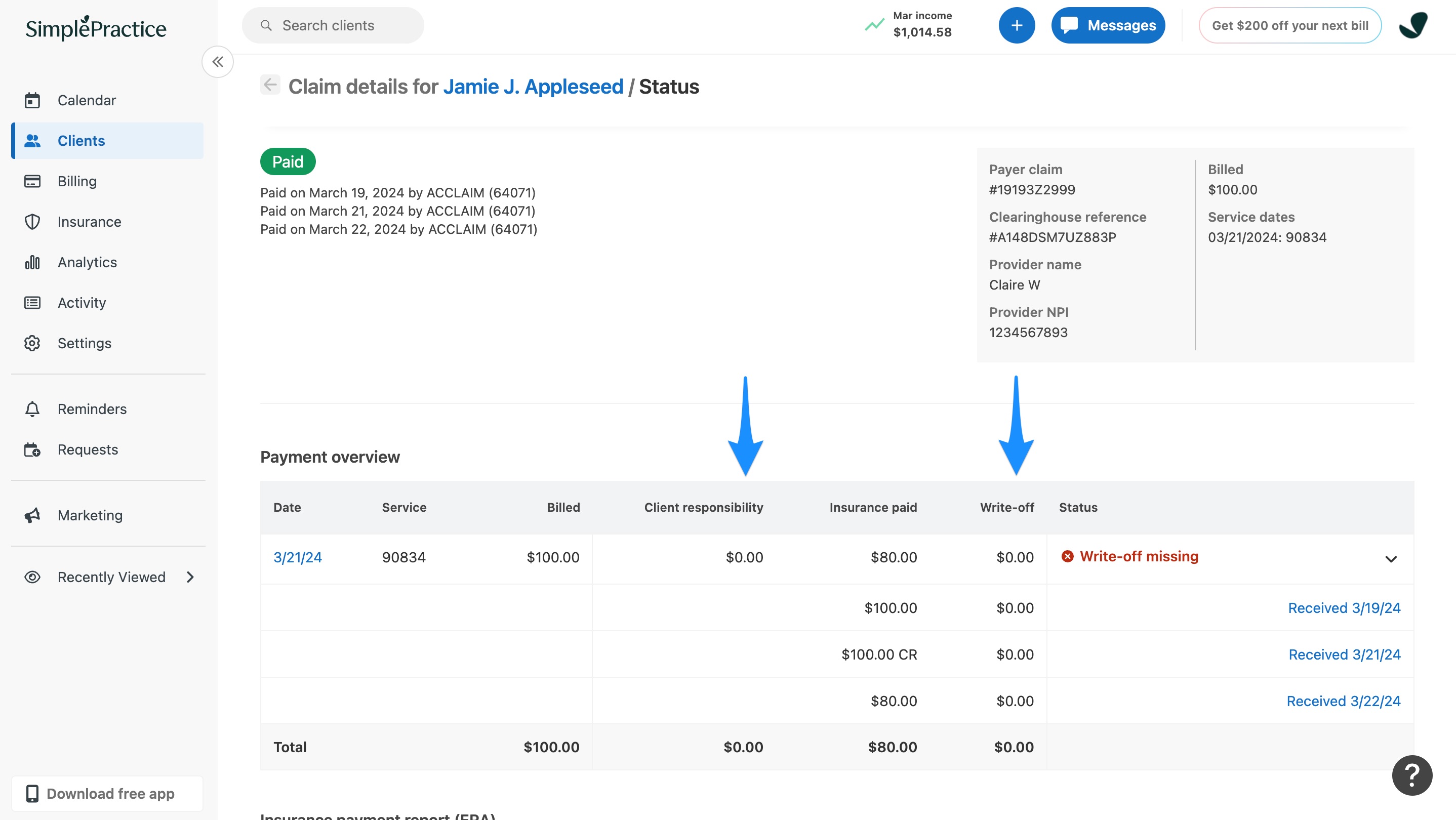Click Provider NPI value 1234567893
This screenshot has height=820, width=1456.
point(1028,332)
